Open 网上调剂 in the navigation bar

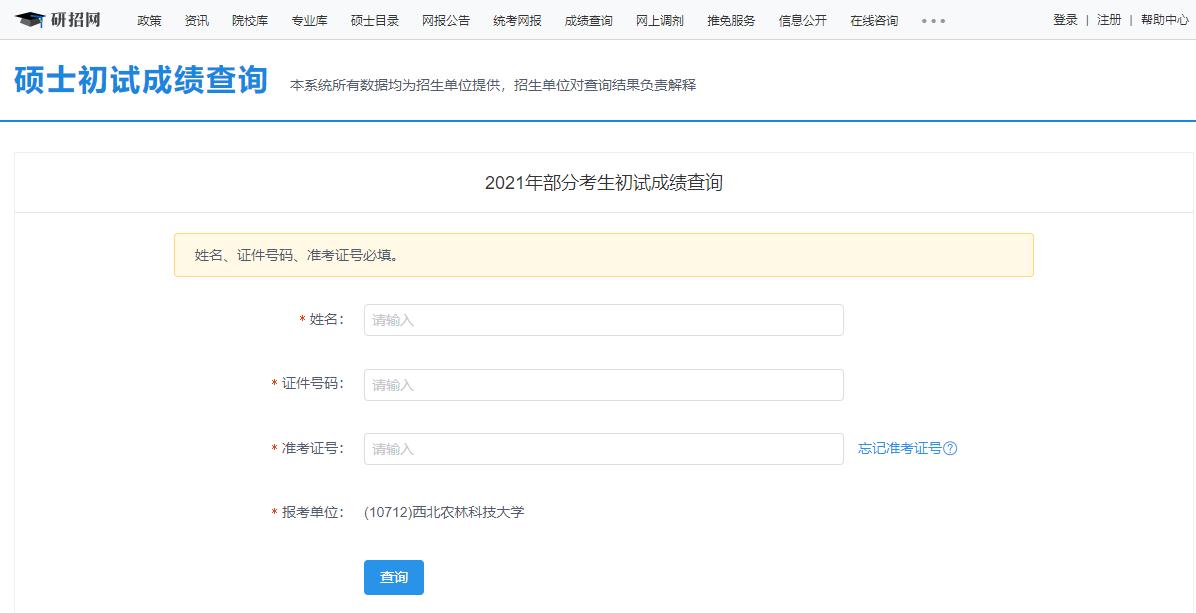[660, 21]
